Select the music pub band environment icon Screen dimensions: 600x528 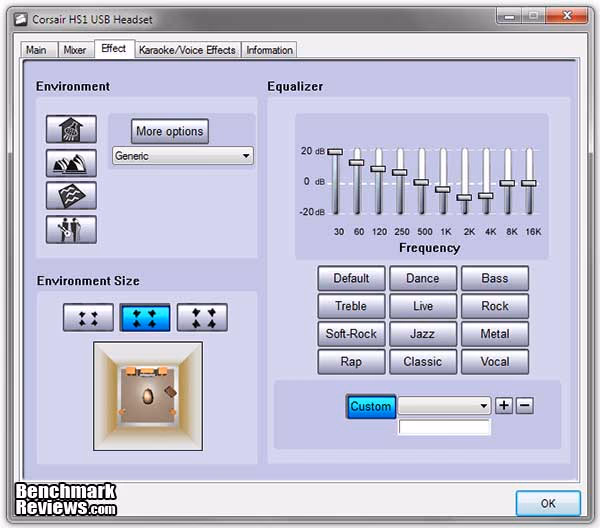71,229
